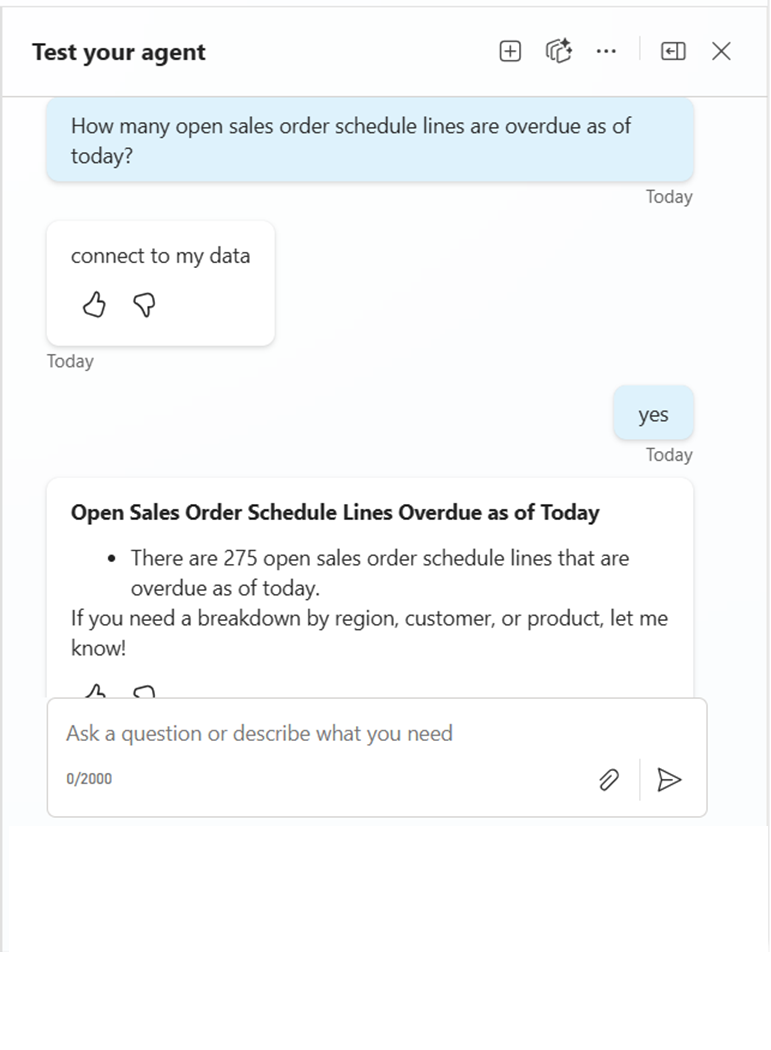Screen dimensions: 771x1050
Task: Start a new chat with plus icon
Action: point(510,51)
